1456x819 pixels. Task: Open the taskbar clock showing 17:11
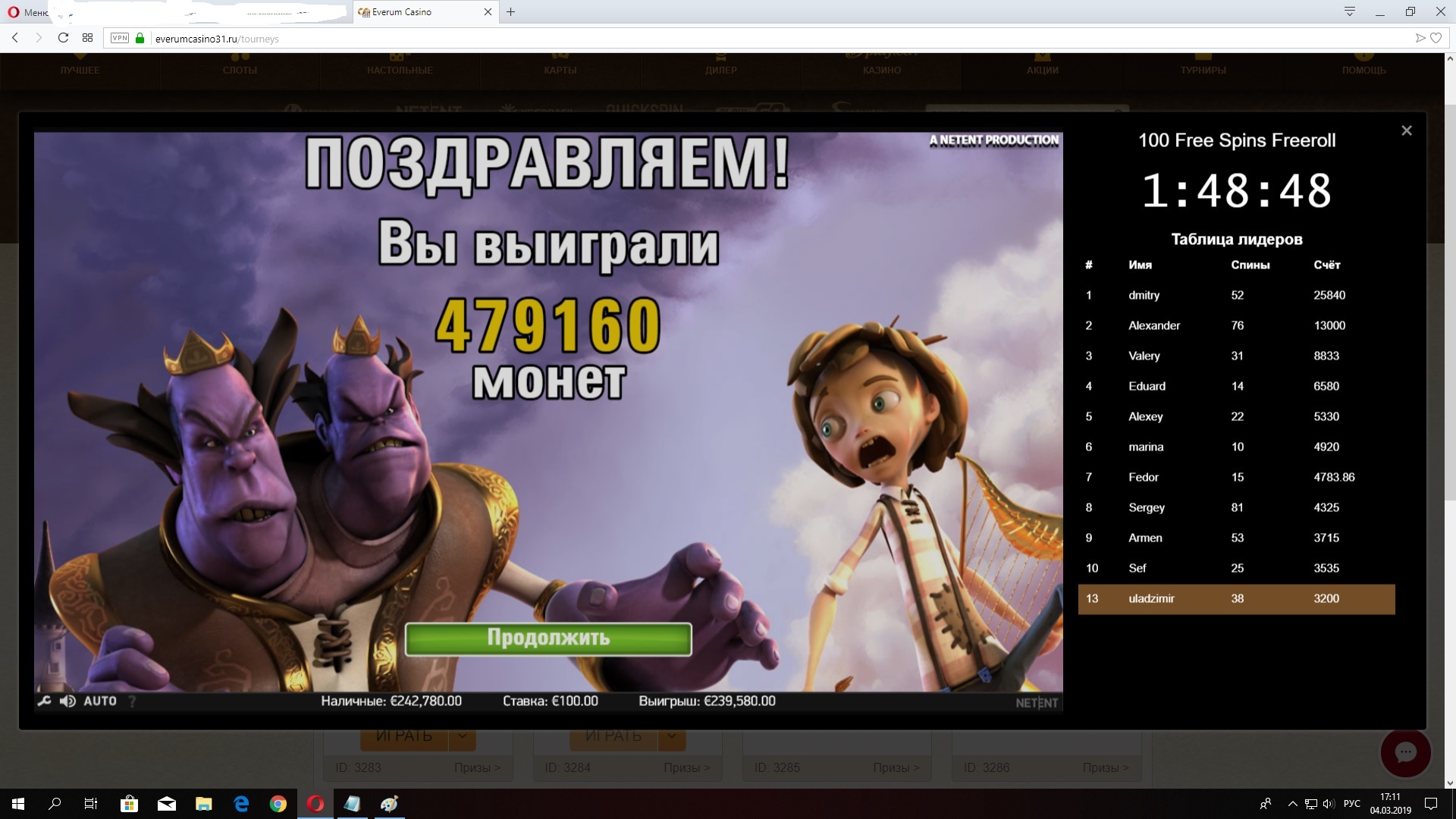[x=1390, y=804]
